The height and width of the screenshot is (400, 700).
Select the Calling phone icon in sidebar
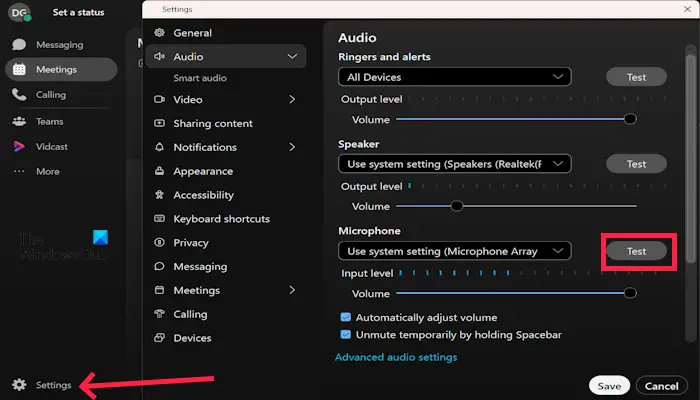click(x=19, y=94)
